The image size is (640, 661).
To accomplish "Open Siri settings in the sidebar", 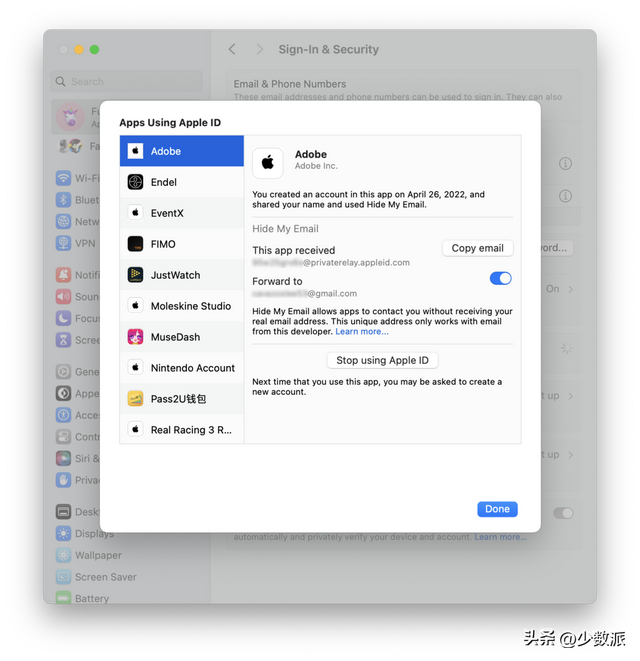I will click(x=78, y=458).
